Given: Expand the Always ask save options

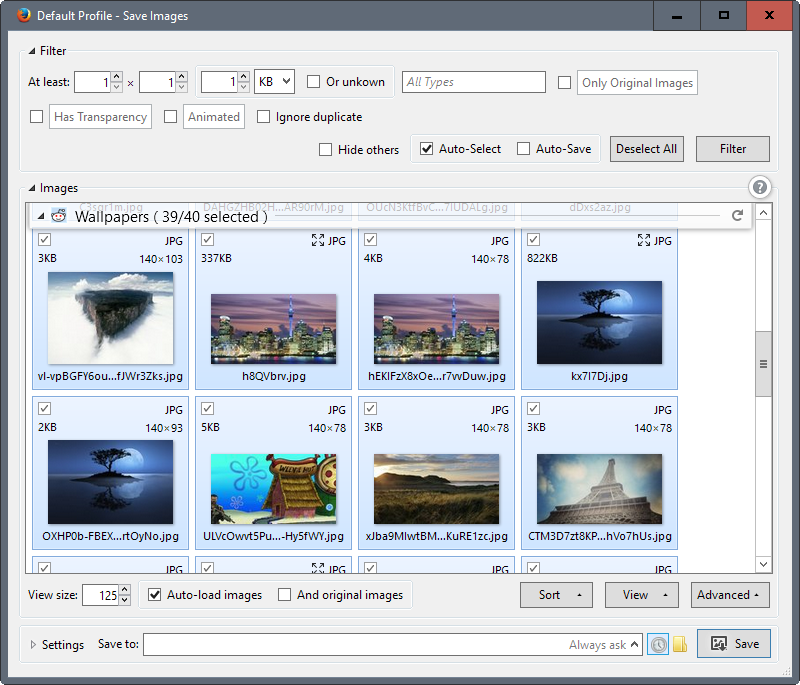Looking at the screenshot, I should pos(634,644).
